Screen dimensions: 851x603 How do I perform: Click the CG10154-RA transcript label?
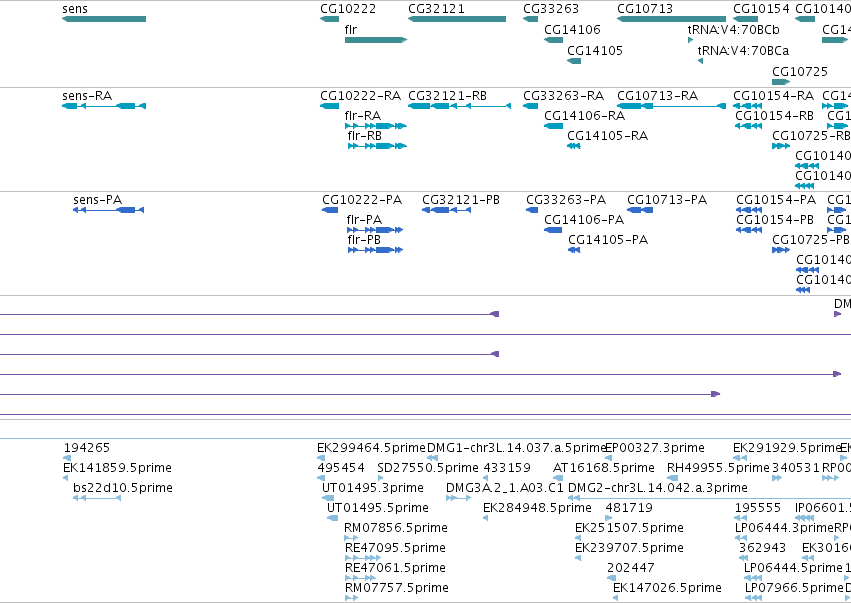[773, 96]
